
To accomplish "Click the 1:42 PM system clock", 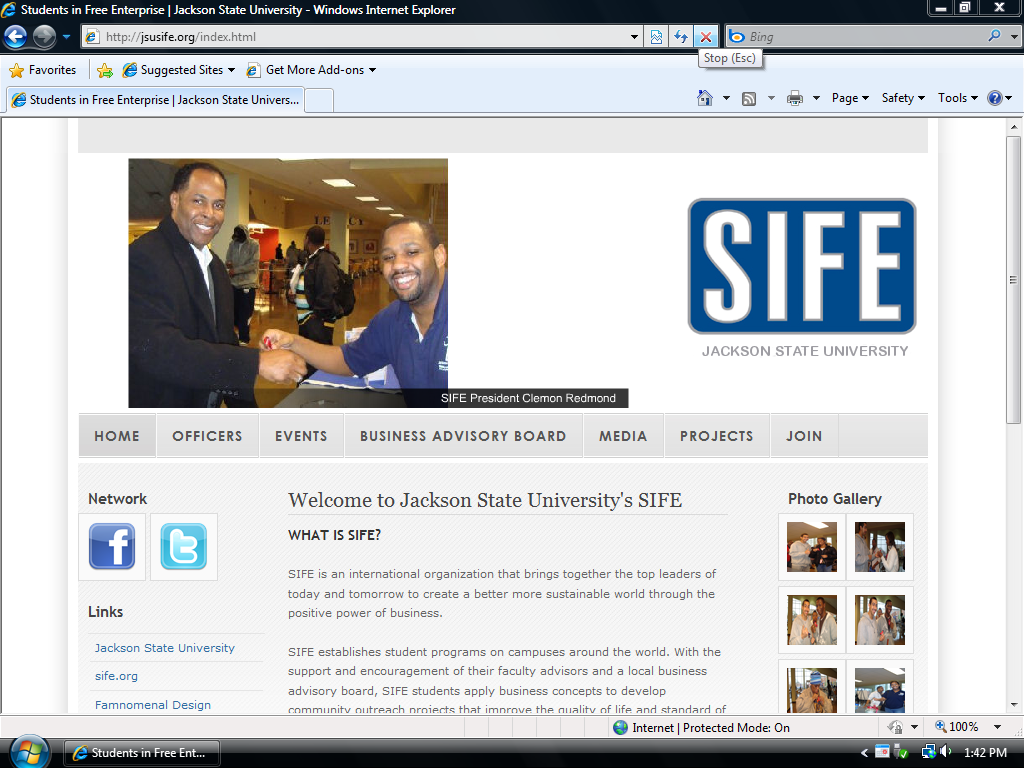I will coord(985,753).
